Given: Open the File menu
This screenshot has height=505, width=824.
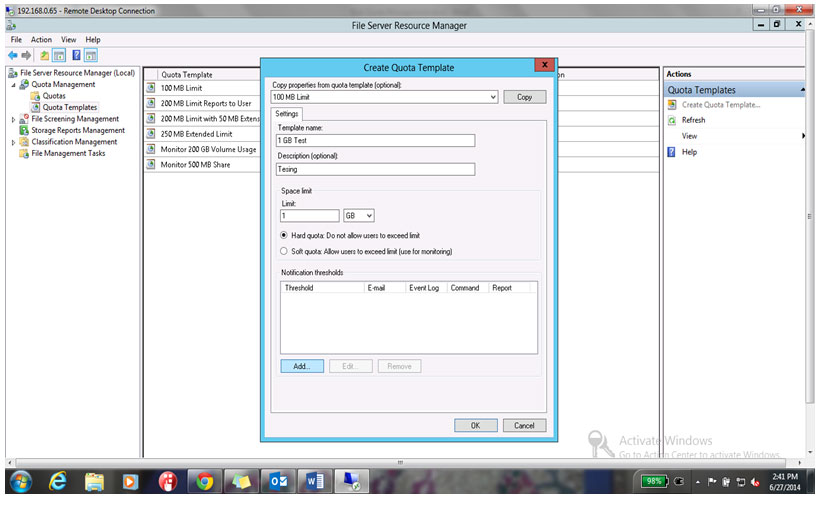Looking at the screenshot, I should 16,39.
